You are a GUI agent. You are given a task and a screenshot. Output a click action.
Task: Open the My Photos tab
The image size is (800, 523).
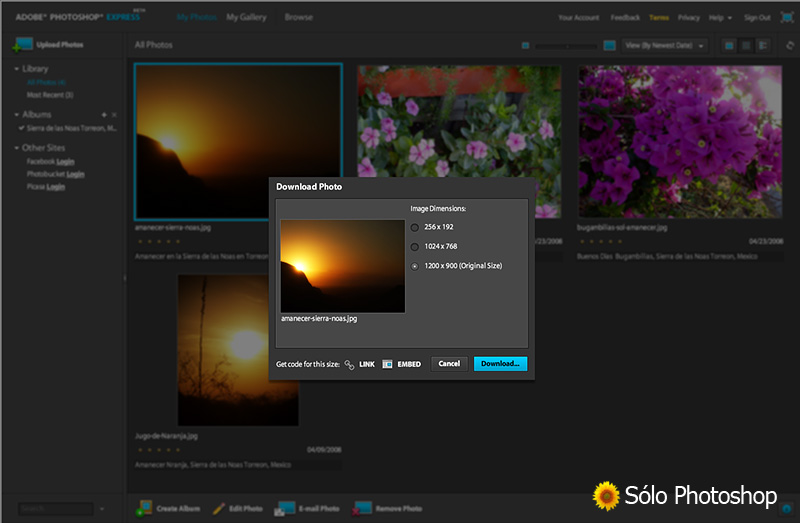pyautogui.click(x=197, y=17)
